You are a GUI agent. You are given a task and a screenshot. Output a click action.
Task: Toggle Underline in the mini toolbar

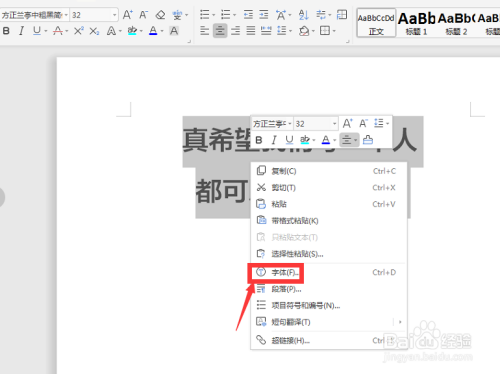289,140
